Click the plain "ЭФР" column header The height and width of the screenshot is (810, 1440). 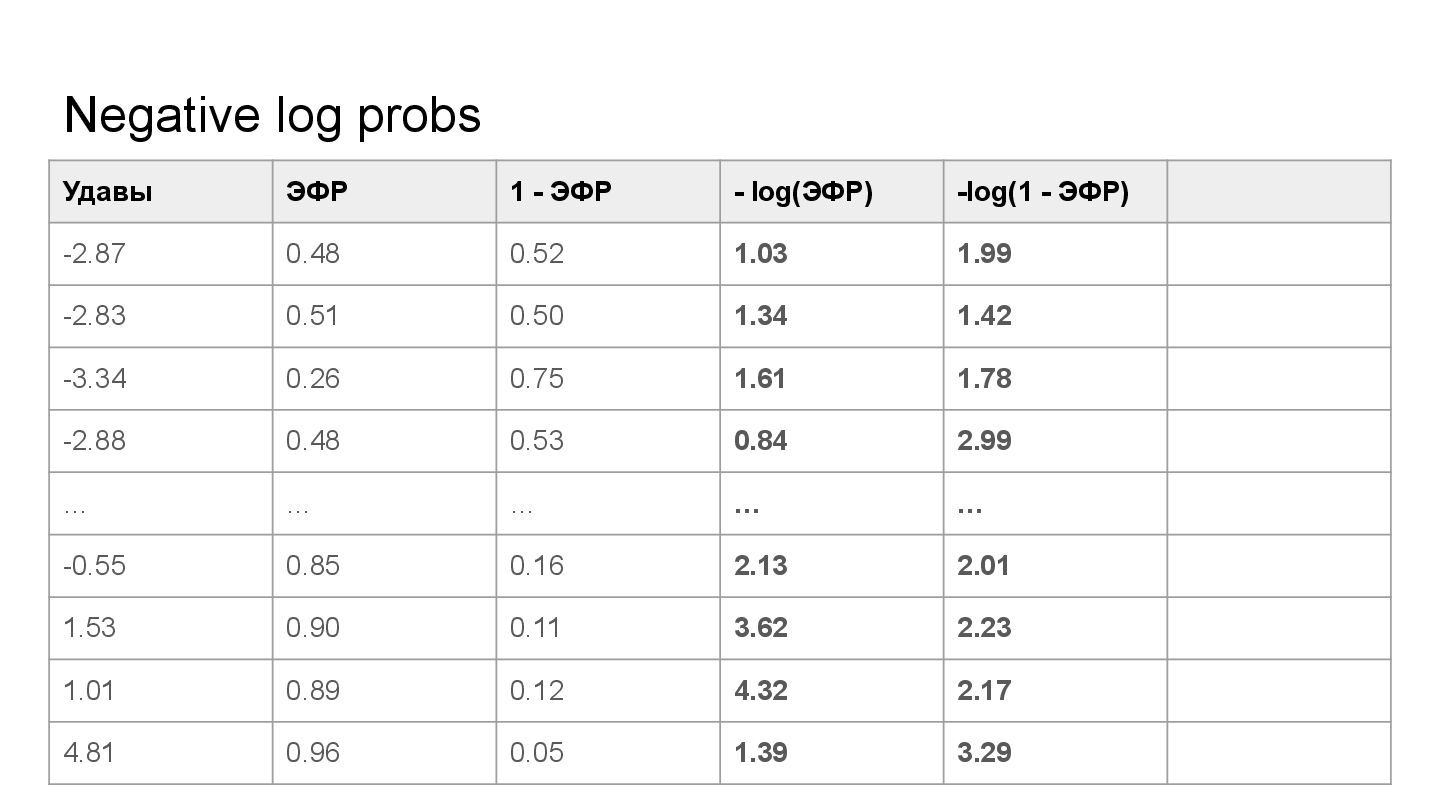317,192
